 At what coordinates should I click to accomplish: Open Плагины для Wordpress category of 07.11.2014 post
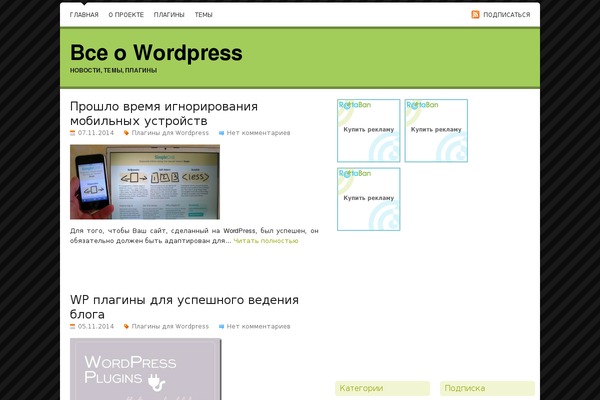170,133
